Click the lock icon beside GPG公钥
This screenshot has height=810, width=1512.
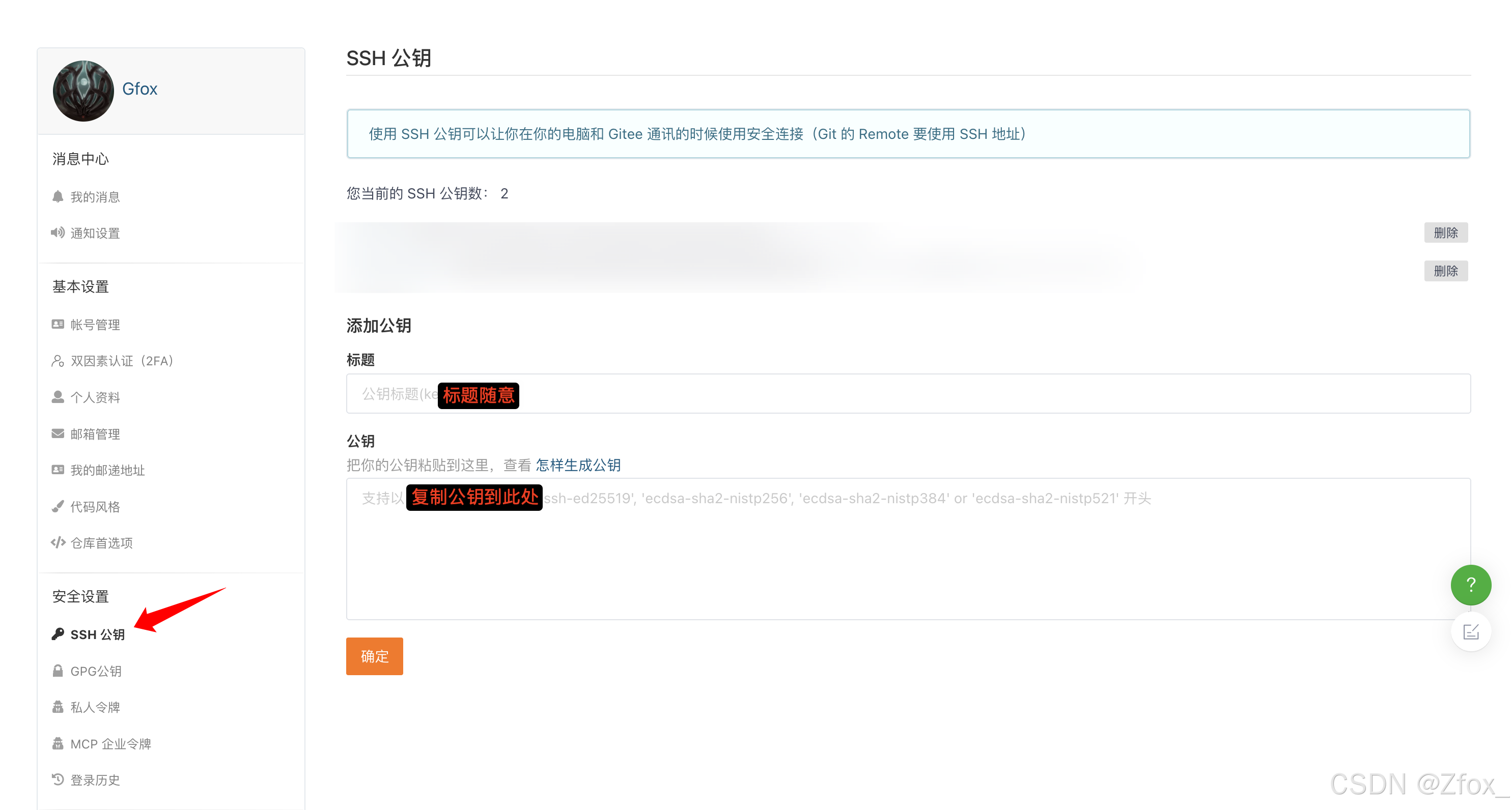[x=58, y=671]
